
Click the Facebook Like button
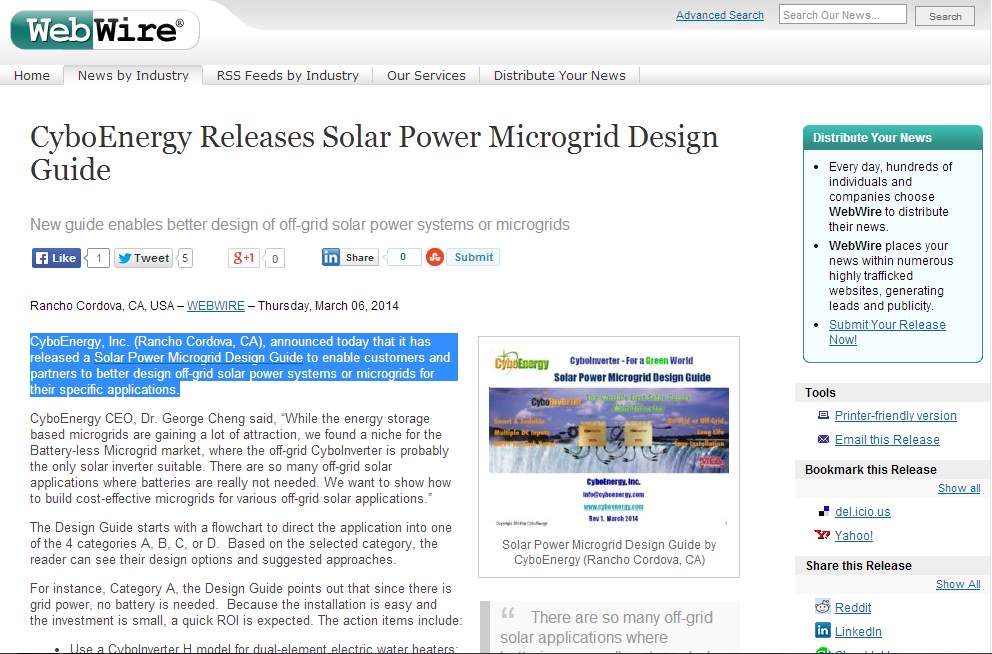click(56, 258)
